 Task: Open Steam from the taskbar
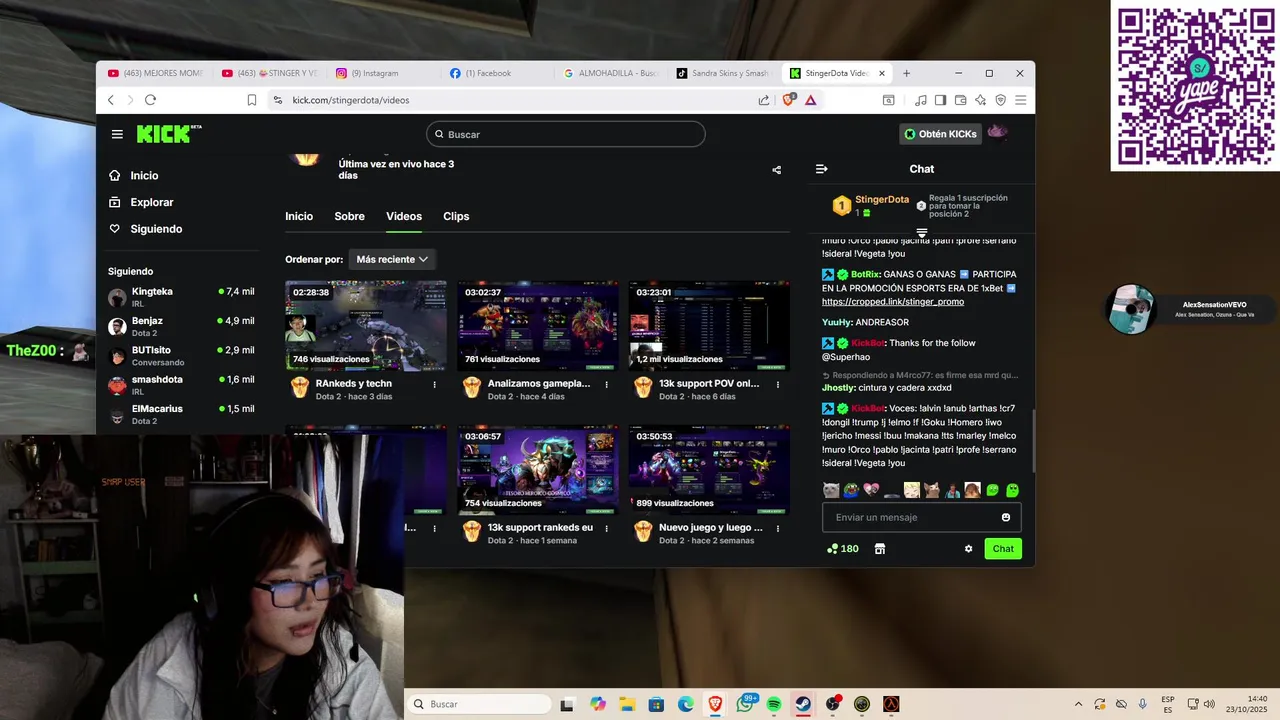[x=803, y=704]
